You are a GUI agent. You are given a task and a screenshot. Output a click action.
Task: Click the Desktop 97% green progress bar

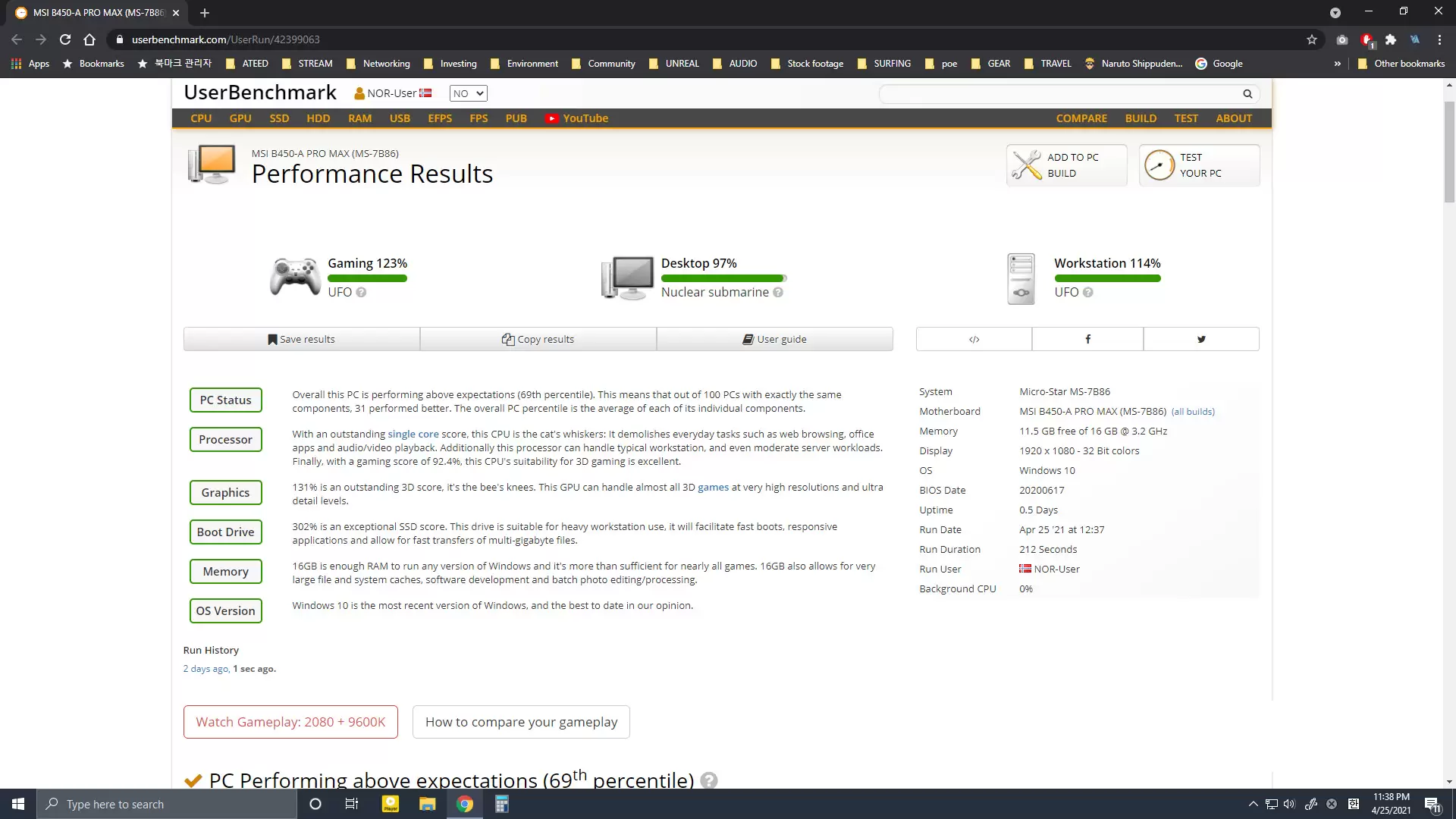[722, 278]
